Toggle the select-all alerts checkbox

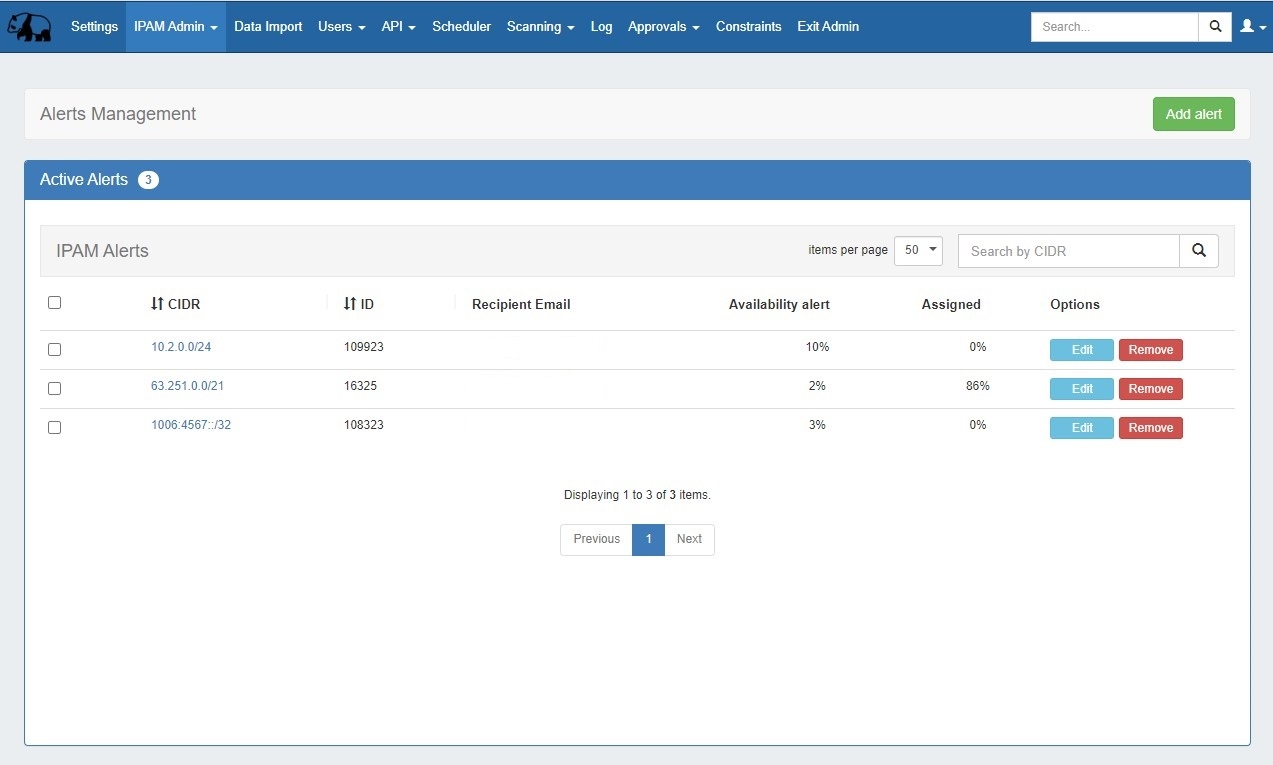tap(55, 303)
